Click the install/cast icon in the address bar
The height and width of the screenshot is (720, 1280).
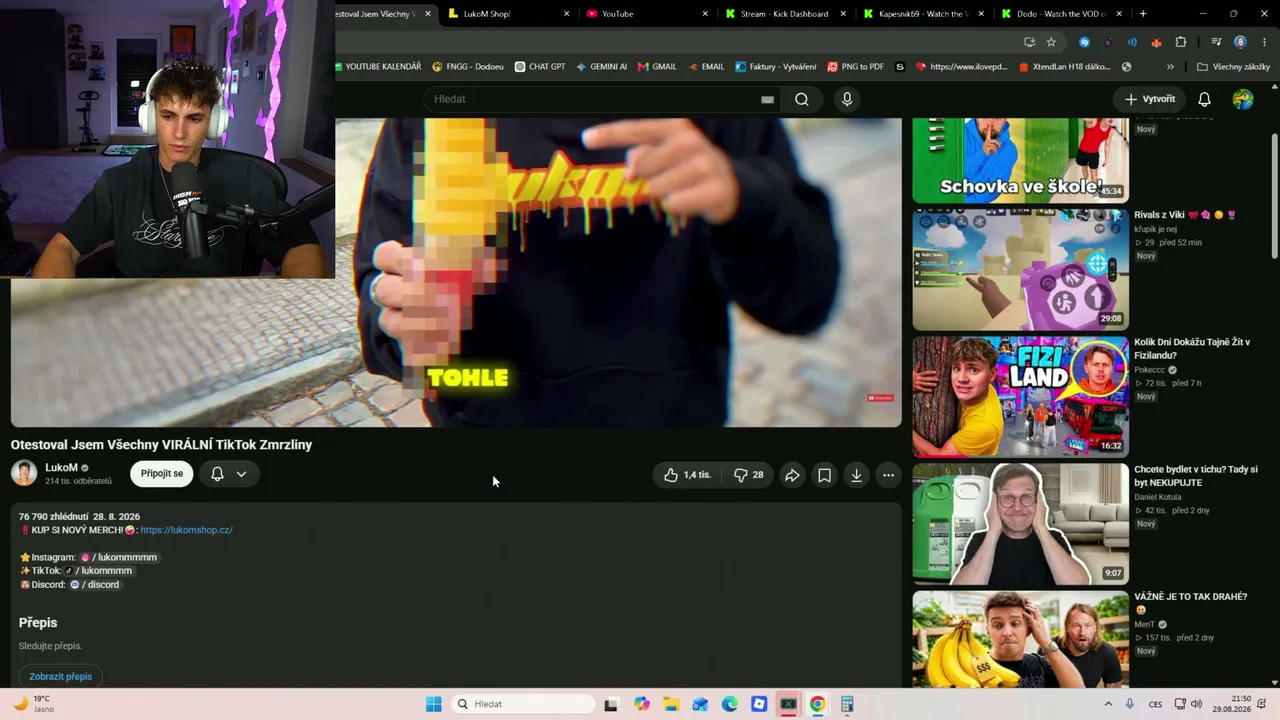pyautogui.click(x=1029, y=42)
